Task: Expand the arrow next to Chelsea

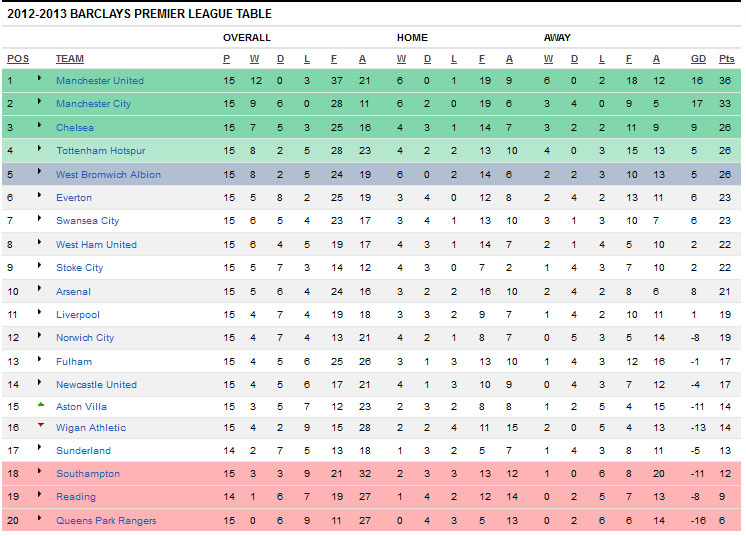Action: point(39,125)
